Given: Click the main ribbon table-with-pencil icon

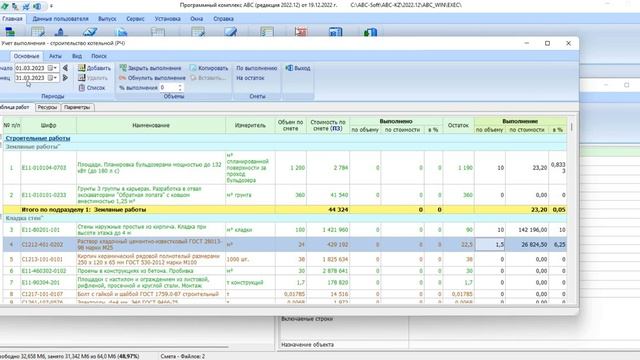Looking at the screenshot, I should (38, 32).
